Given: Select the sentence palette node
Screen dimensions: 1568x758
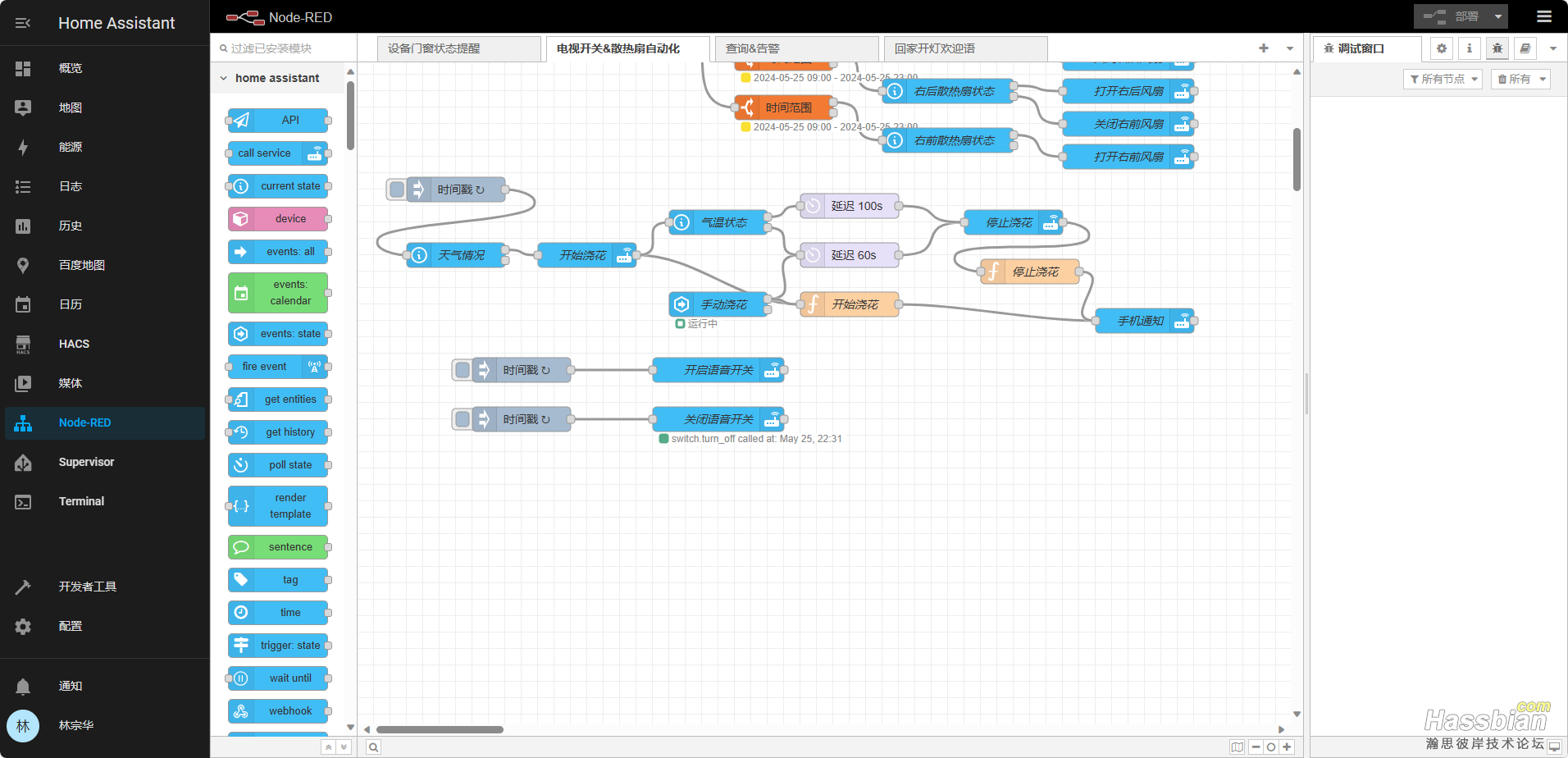Looking at the screenshot, I should (x=278, y=546).
